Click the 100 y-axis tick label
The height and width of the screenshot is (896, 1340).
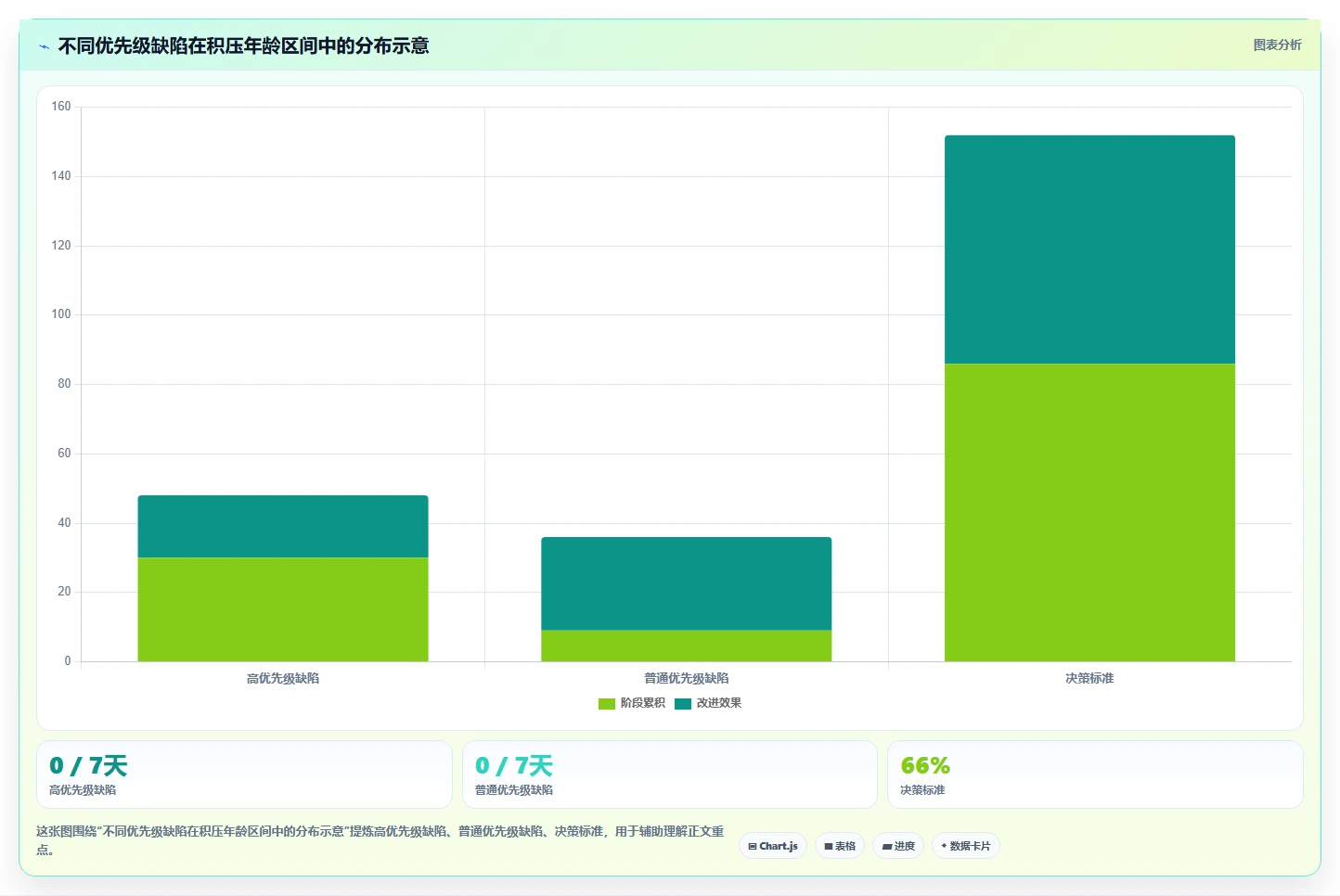tap(61, 314)
